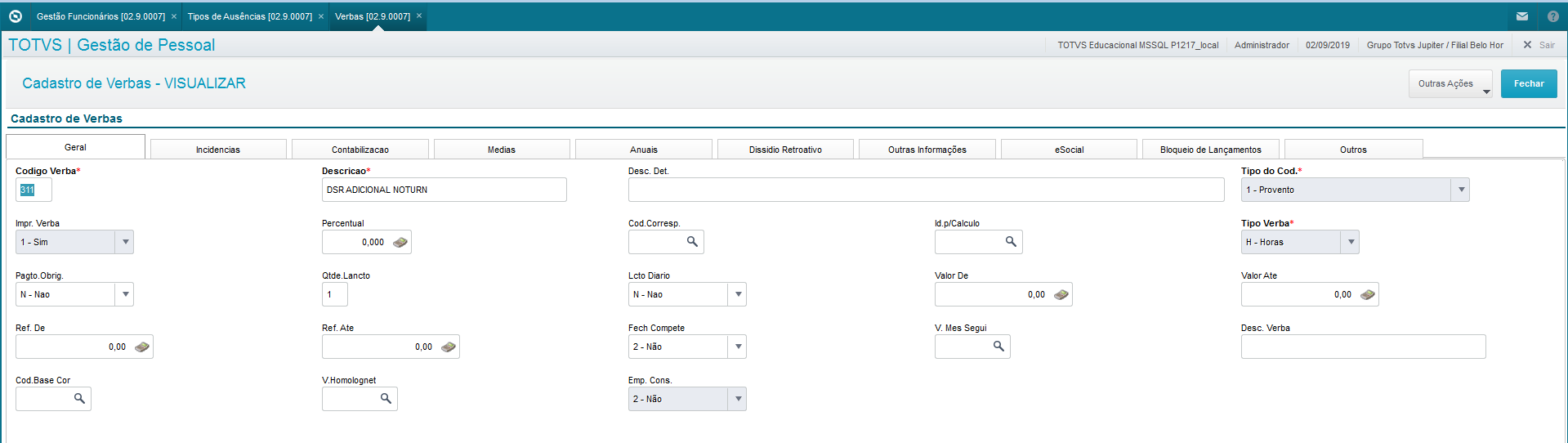The height and width of the screenshot is (443, 1568).
Task: Expand Impr. Verba dropdown
Action: (x=124, y=242)
